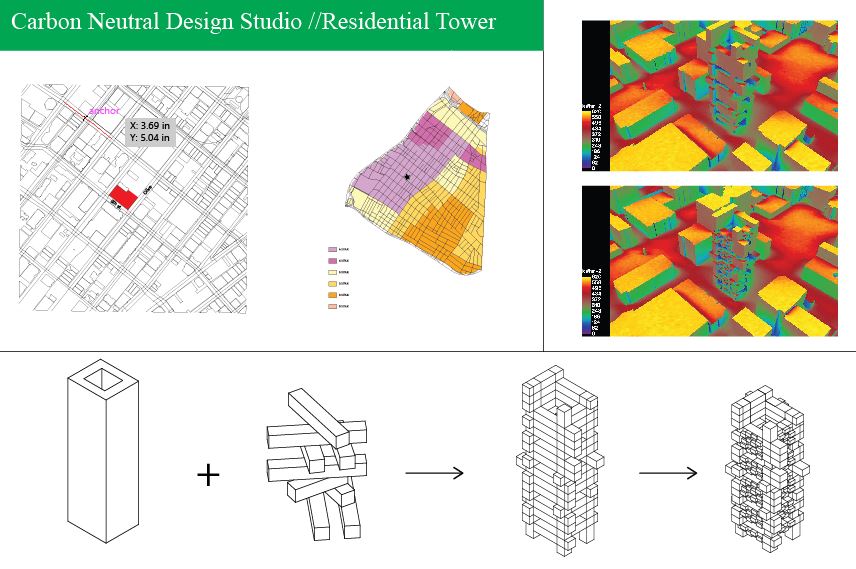Click the orange legend swatch

click(331, 294)
